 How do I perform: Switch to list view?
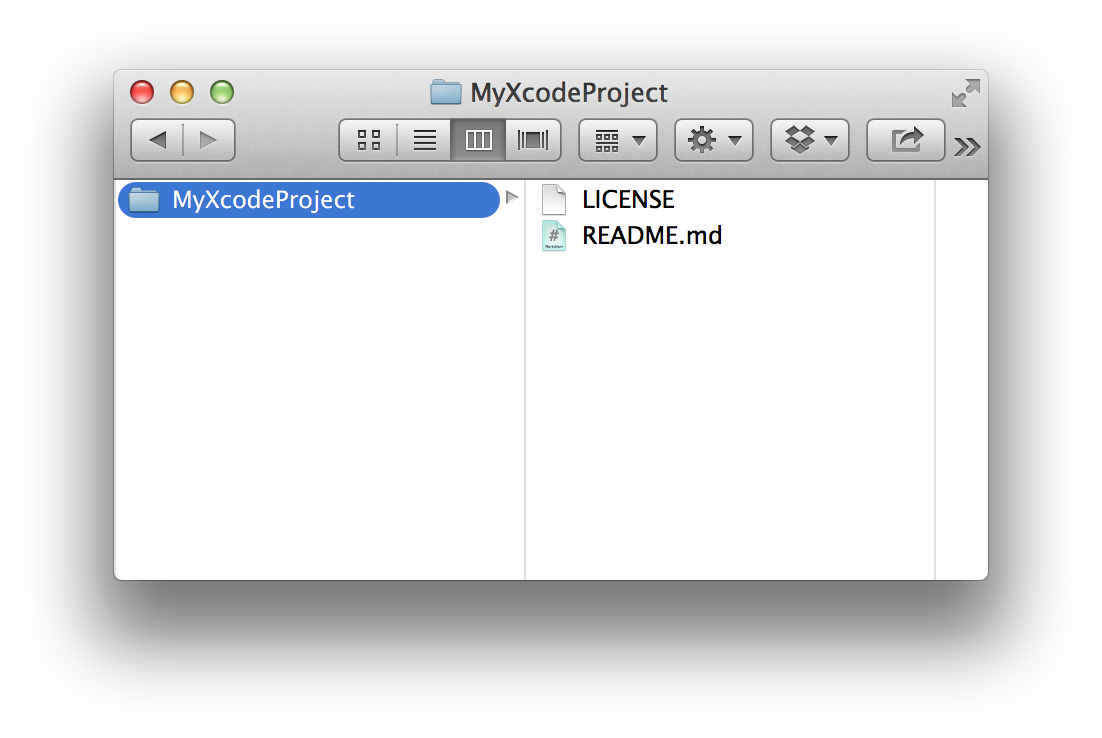tap(424, 140)
